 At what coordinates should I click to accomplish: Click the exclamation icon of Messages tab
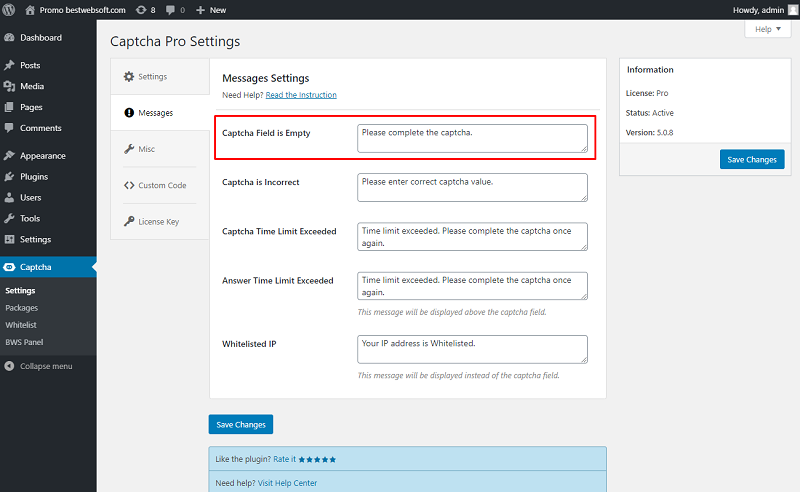click(129, 113)
